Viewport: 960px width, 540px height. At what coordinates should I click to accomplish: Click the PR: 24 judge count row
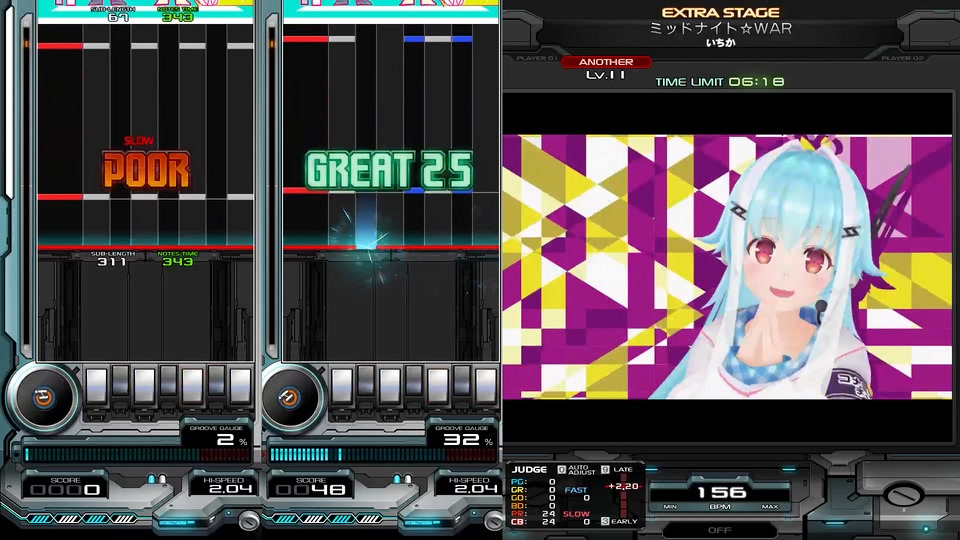533,513
